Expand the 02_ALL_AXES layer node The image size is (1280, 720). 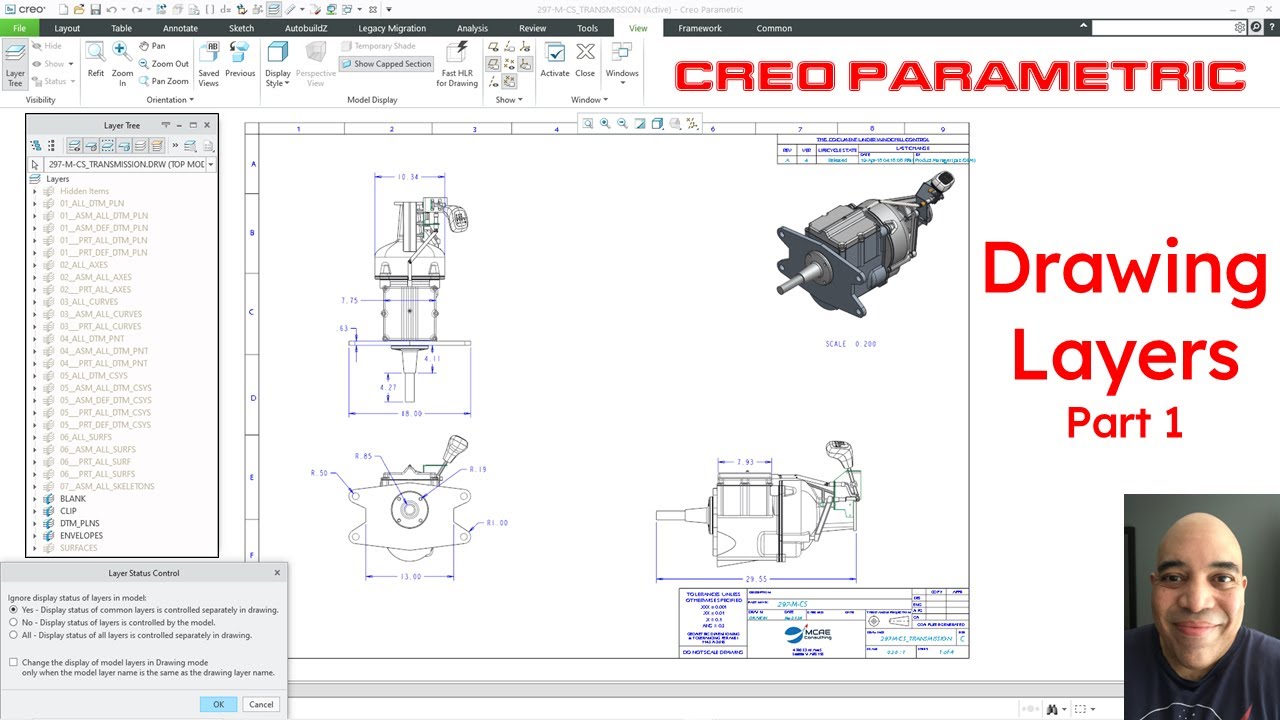35,265
